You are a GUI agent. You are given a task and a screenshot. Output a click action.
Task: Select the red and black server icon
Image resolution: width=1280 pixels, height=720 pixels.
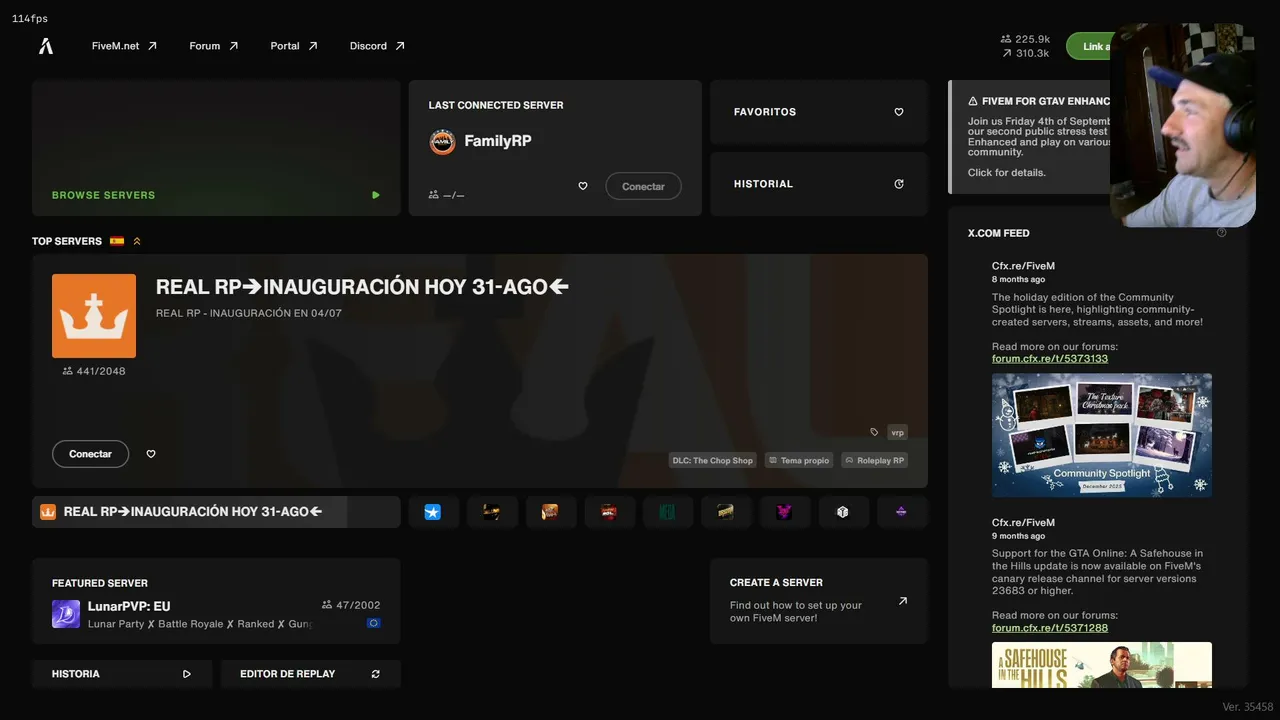coord(609,512)
